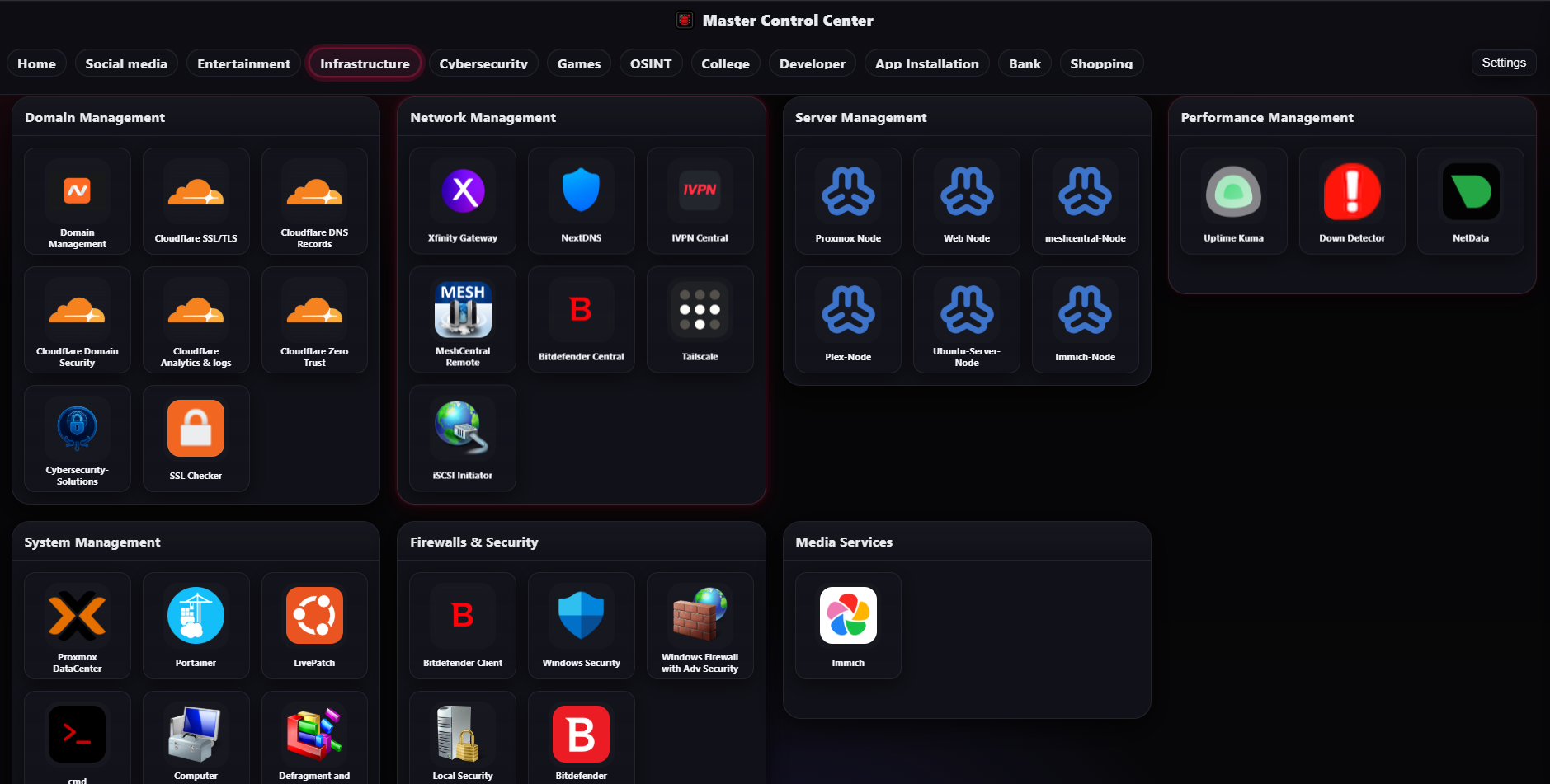The image size is (1550, 784).
Task: Open iSCSI Initiator
Action: point(463,439)
